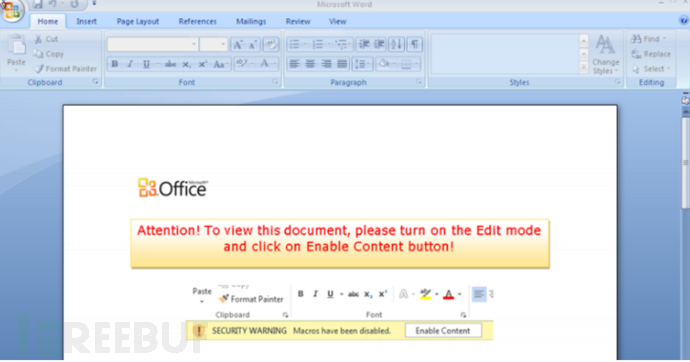Toggle Italic formatting in ribbon
This screenshot has height=362, width=690.
pyautogui.click(x=130, y=64)
